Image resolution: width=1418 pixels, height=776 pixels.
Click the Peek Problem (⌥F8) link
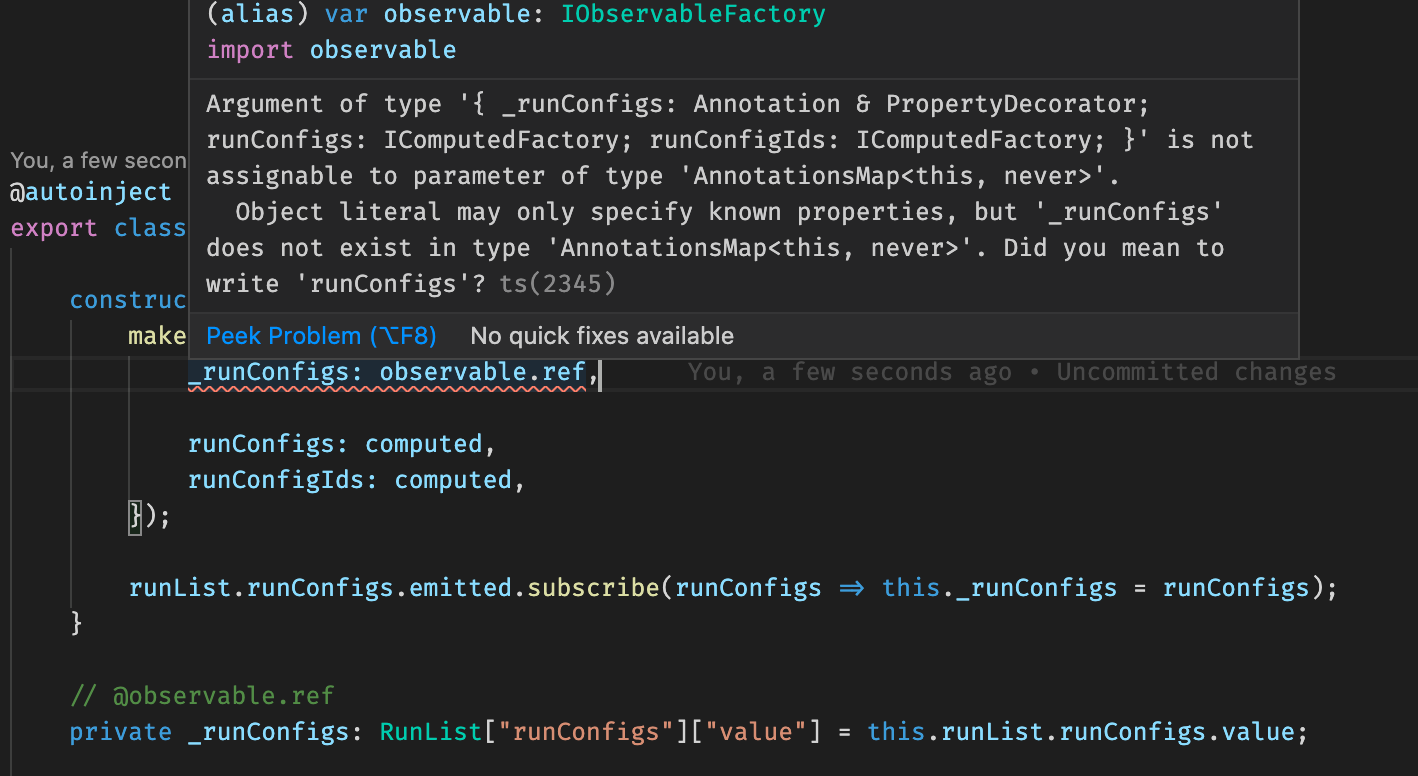click(x=321, y=336)
